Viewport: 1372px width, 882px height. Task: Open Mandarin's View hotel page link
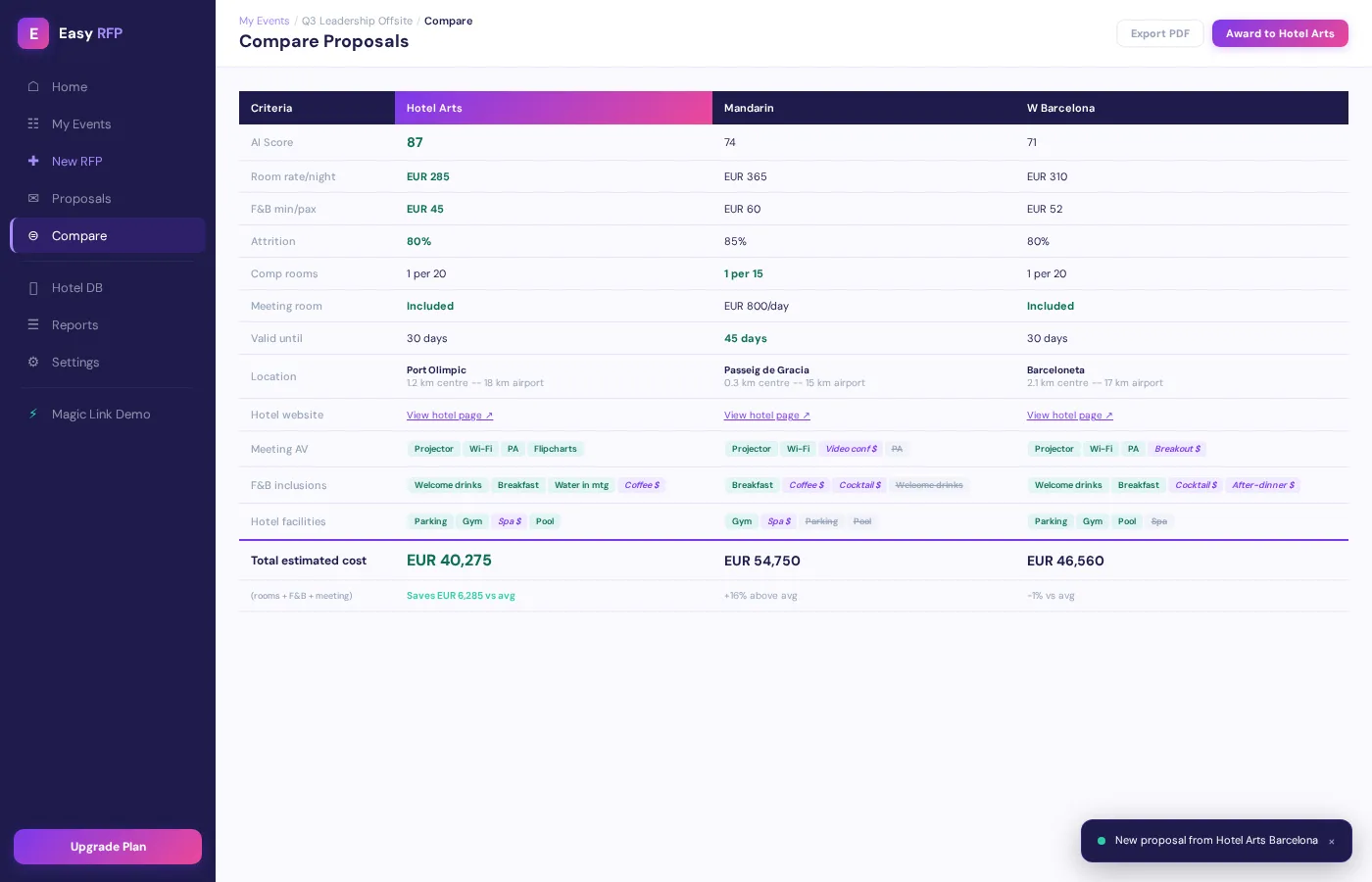pos(767,416)
